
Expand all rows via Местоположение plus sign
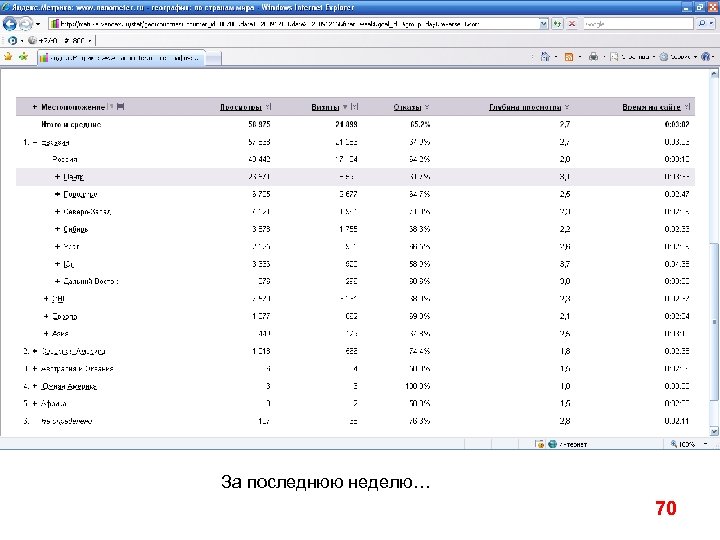(34, 107)
